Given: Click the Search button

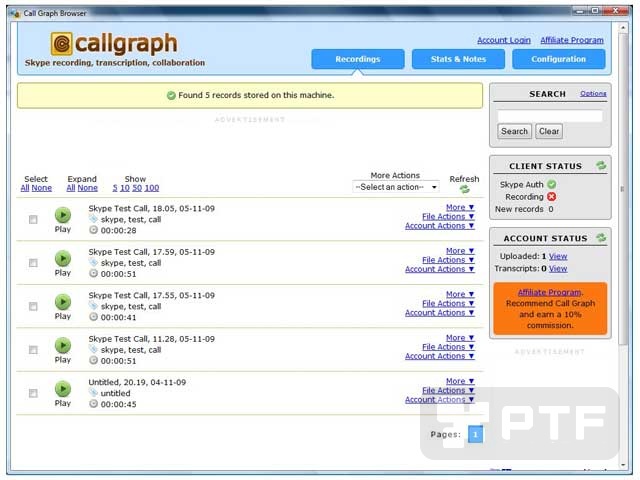Looking at the screenshot, I should pos(514,131).
